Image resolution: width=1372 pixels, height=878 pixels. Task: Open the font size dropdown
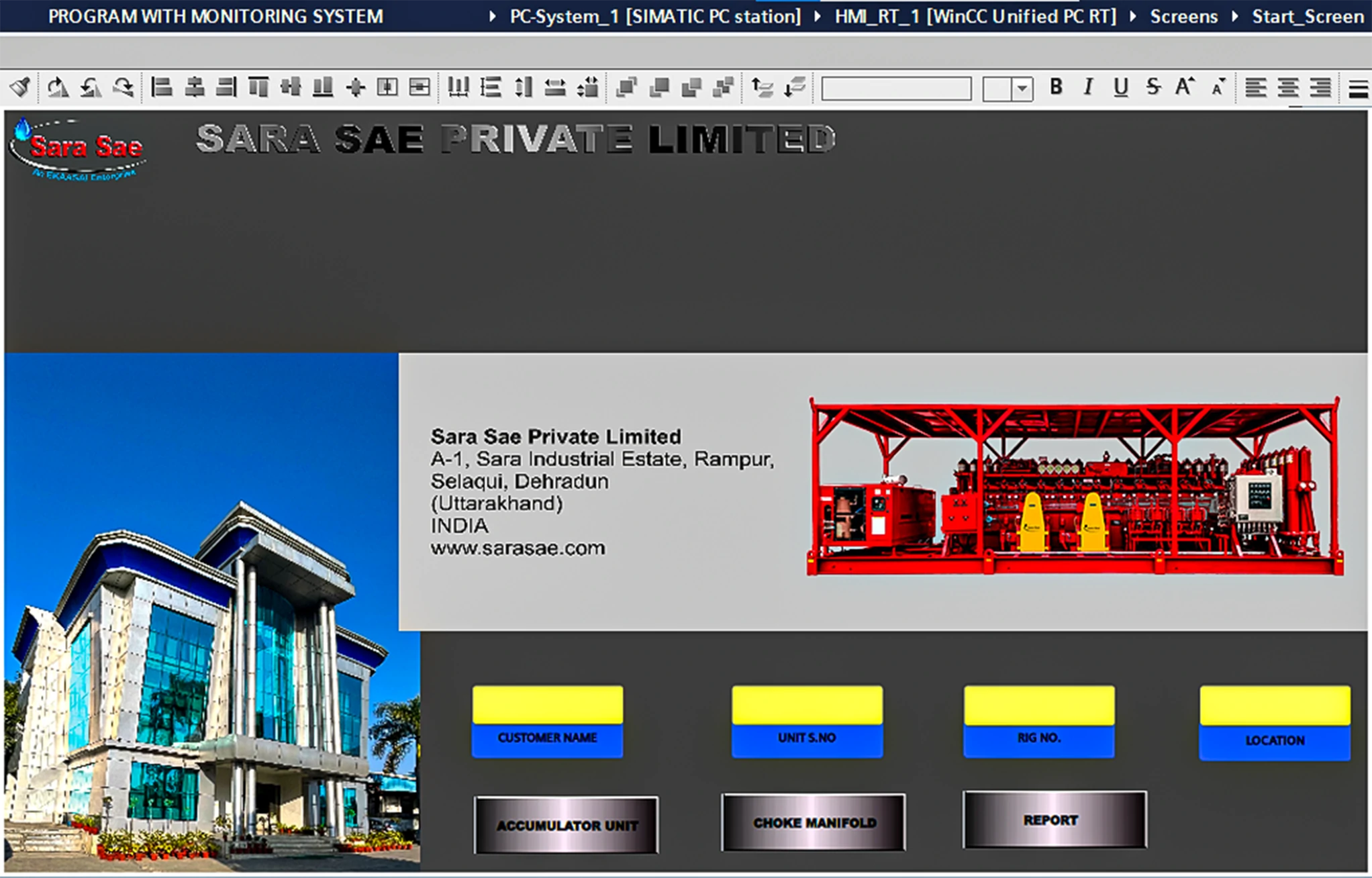coord(1022,89)
